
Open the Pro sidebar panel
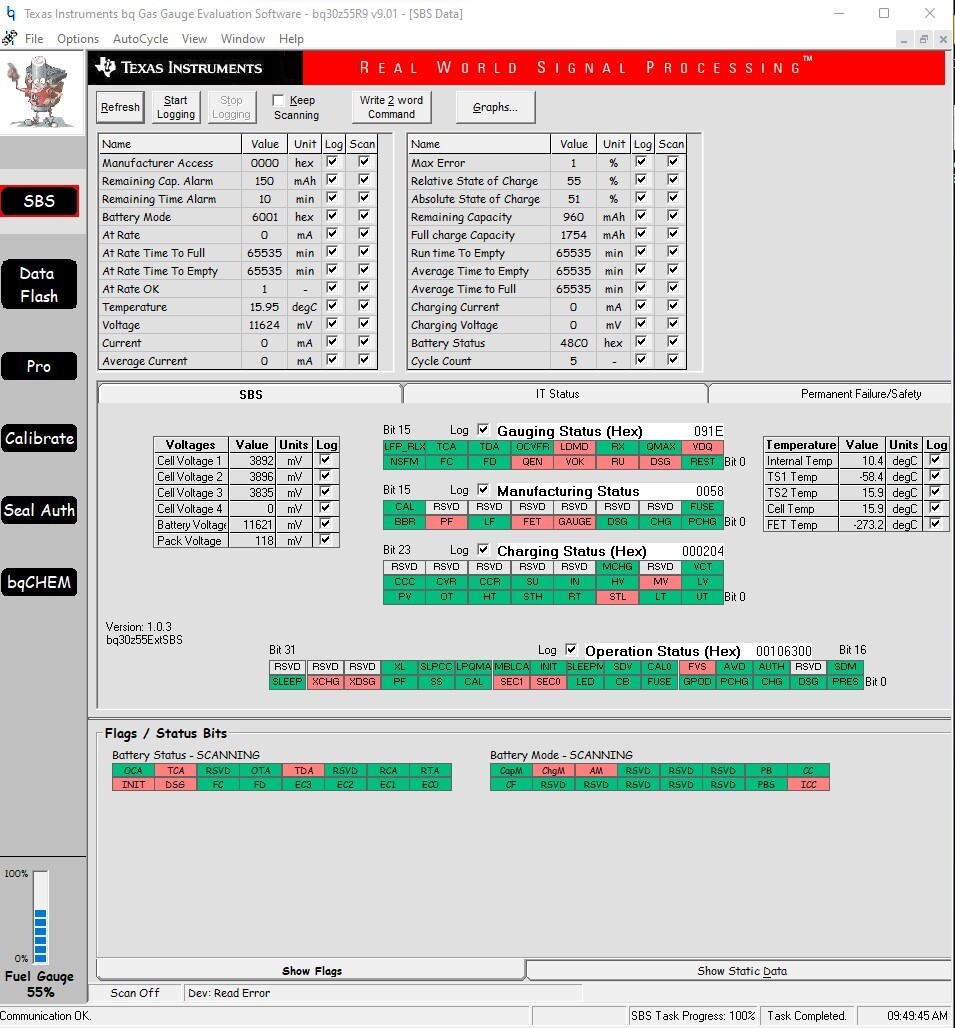[39, 366]
